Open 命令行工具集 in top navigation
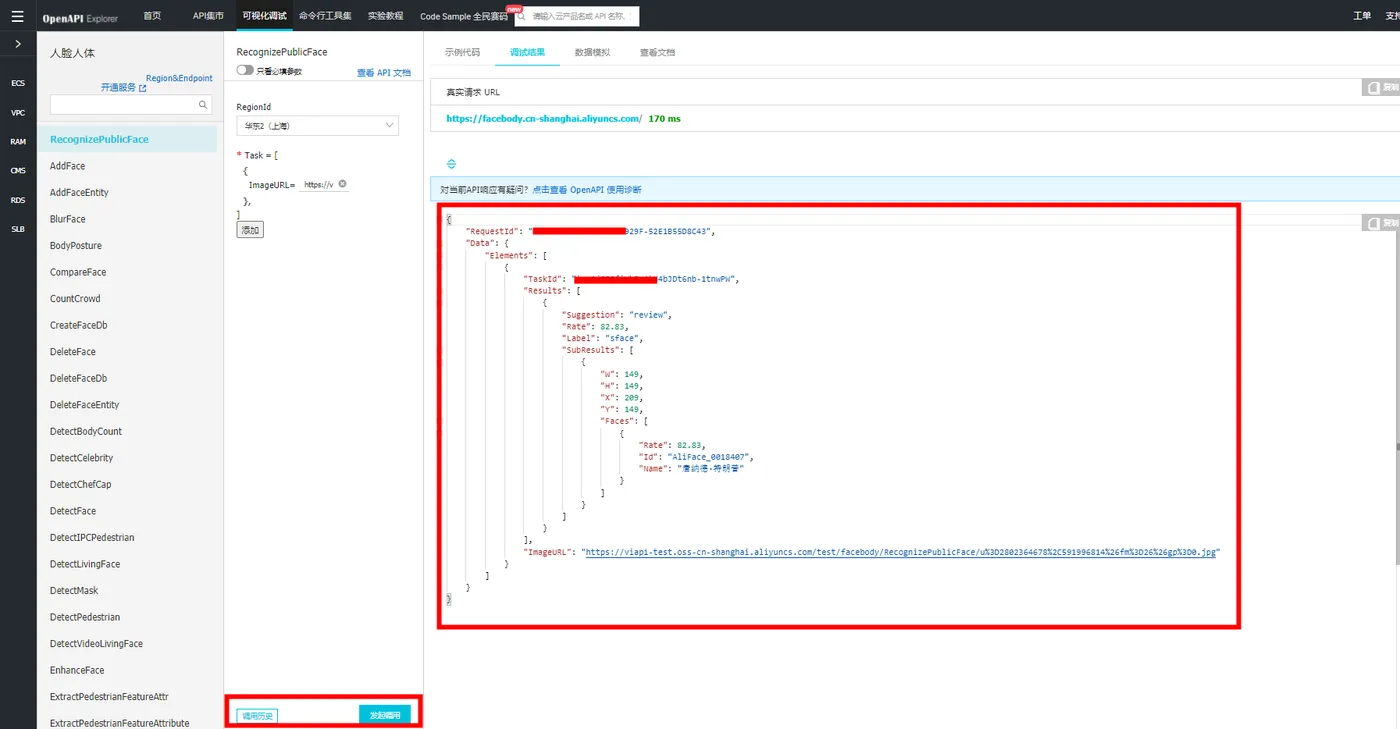 325,16
